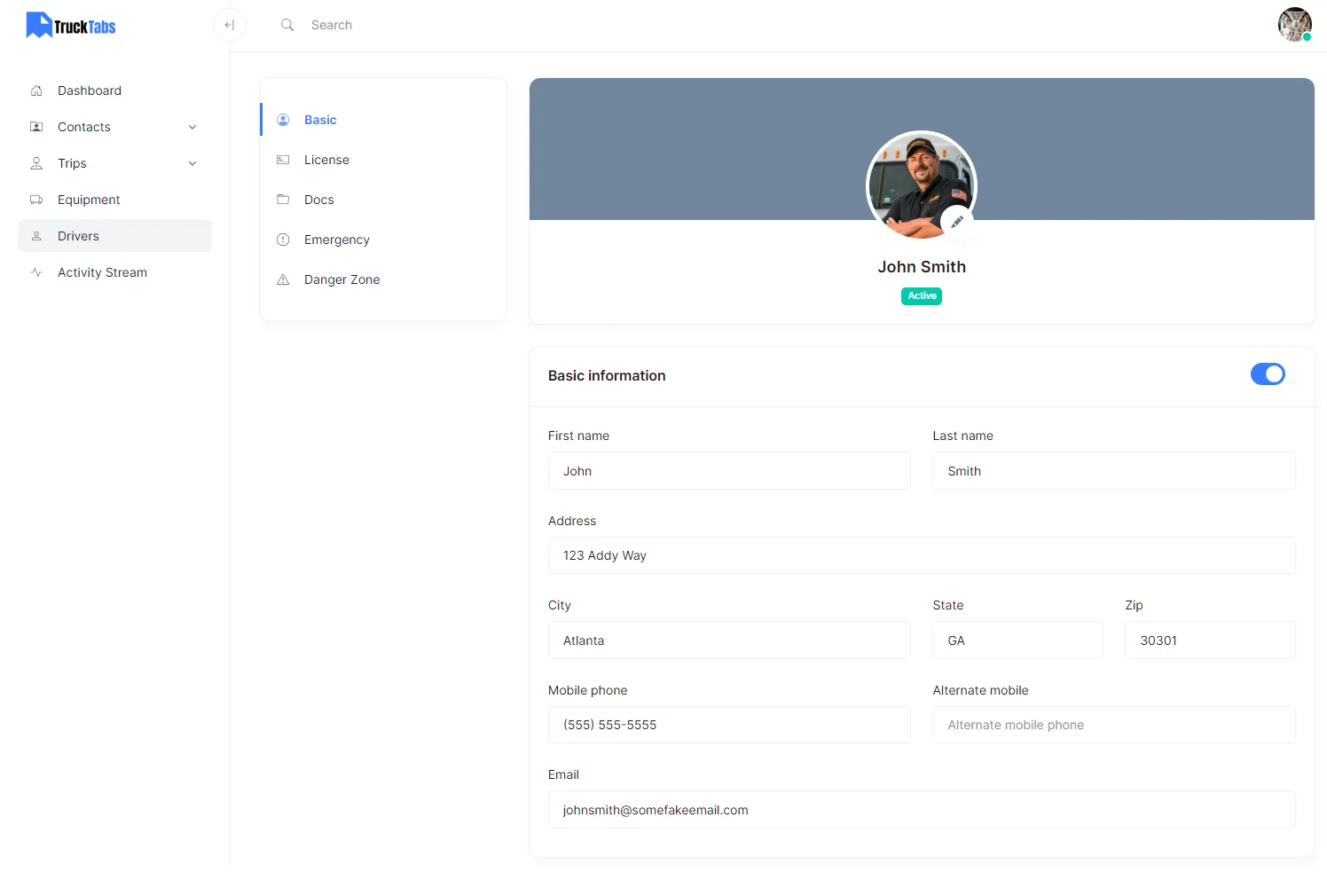Click the Equipment truck icon
The image size is (1327, 896).
click(x=36, y=200)
